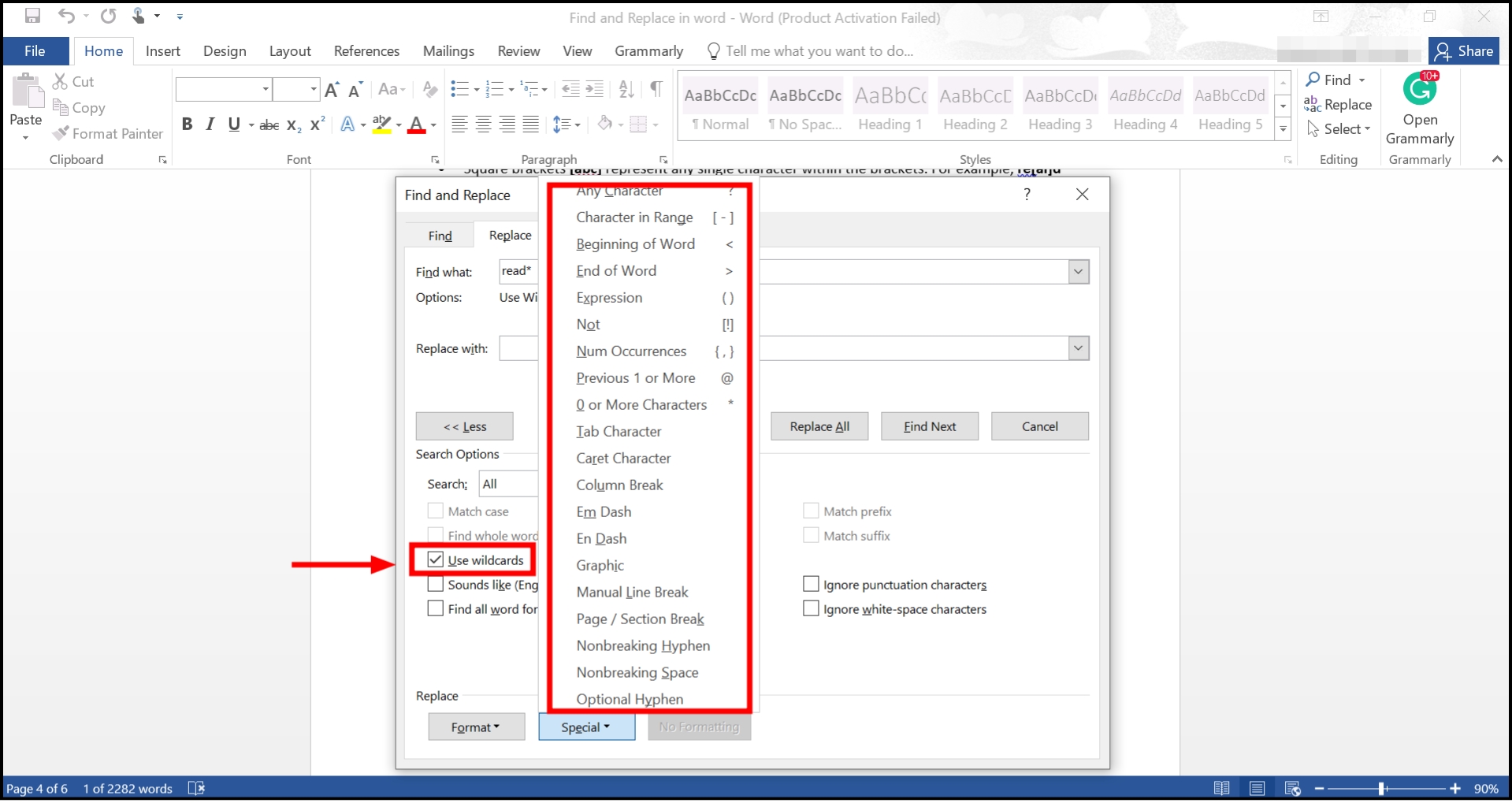This screenshot has height=803, width=1512.
Task: Open the Format dropdown button
Action: (x=476, y=727)
